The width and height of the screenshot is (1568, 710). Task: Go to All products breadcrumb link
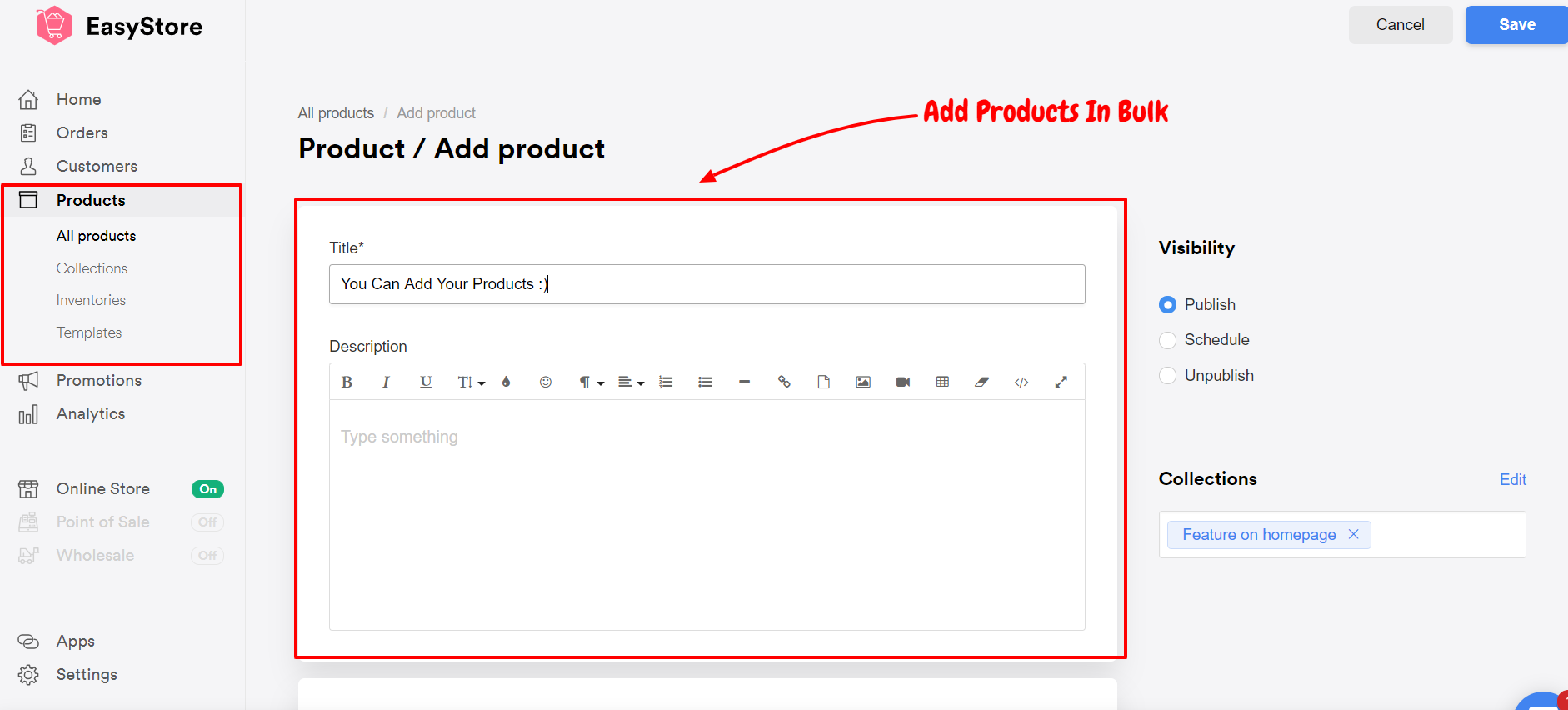[x=336, y=113]
